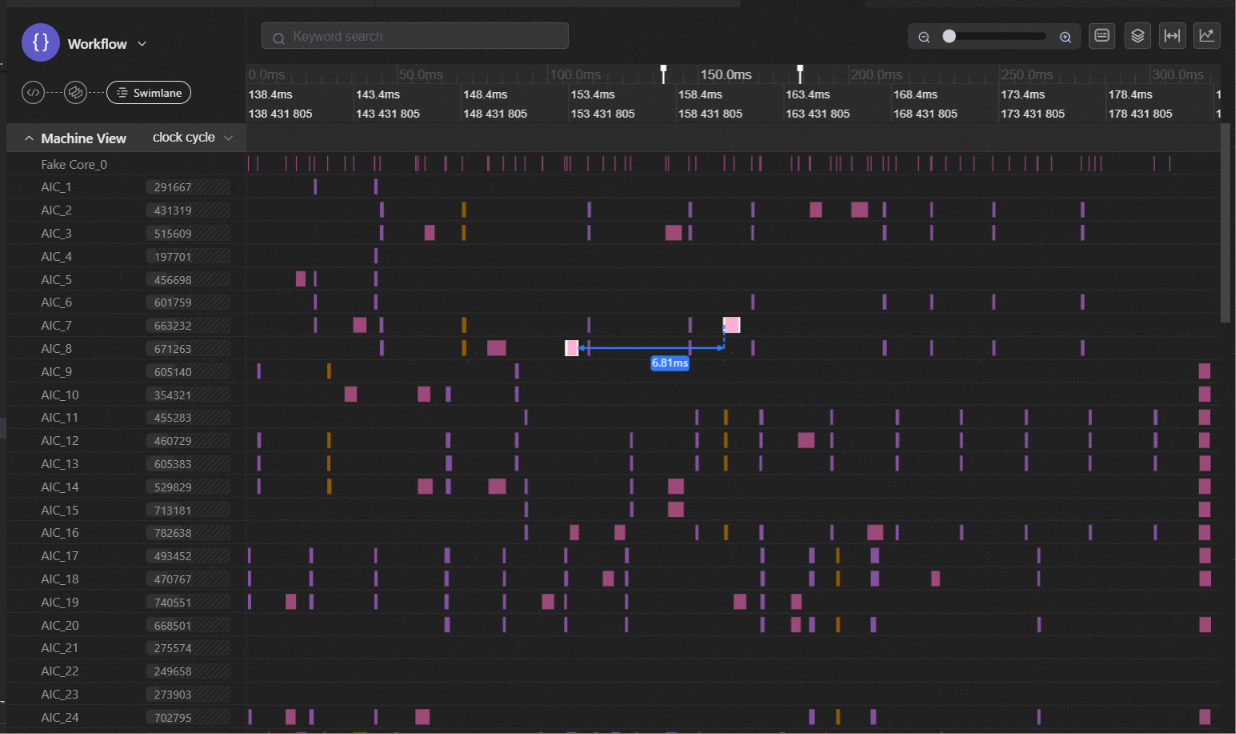Click the caption panel icon in toolbar
Viewport: 1236px width, 734px height.
pyautogui.click(x=1102, y=36)
